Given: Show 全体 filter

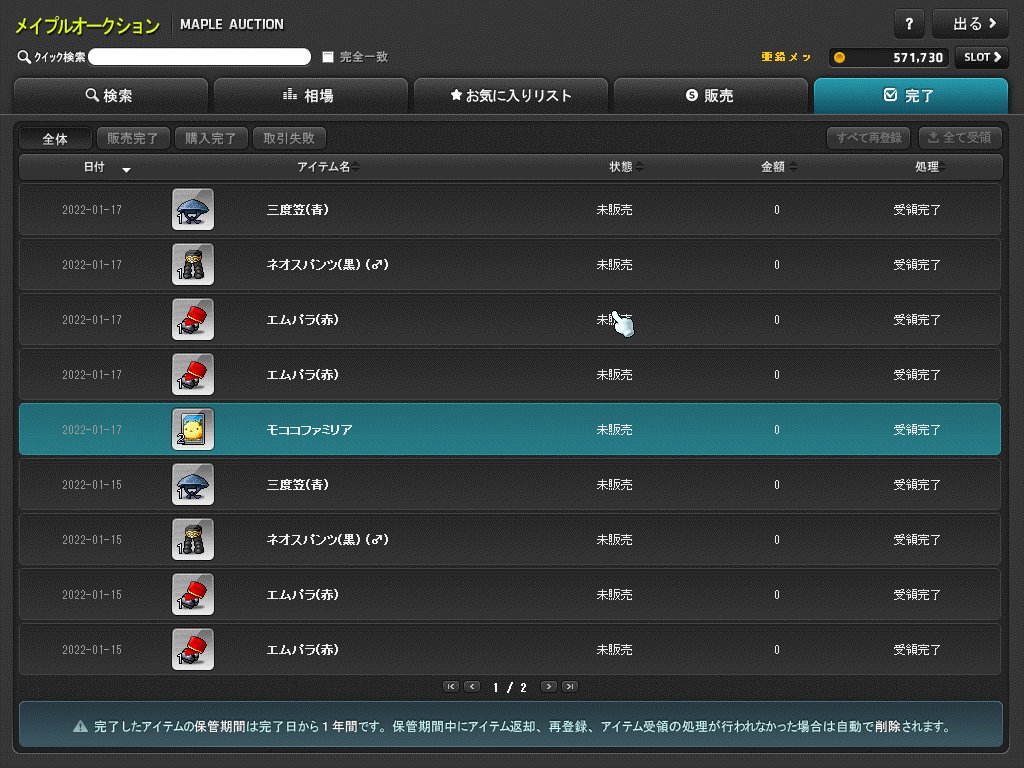Looking at the screenshot, I should tap(55, 138).
